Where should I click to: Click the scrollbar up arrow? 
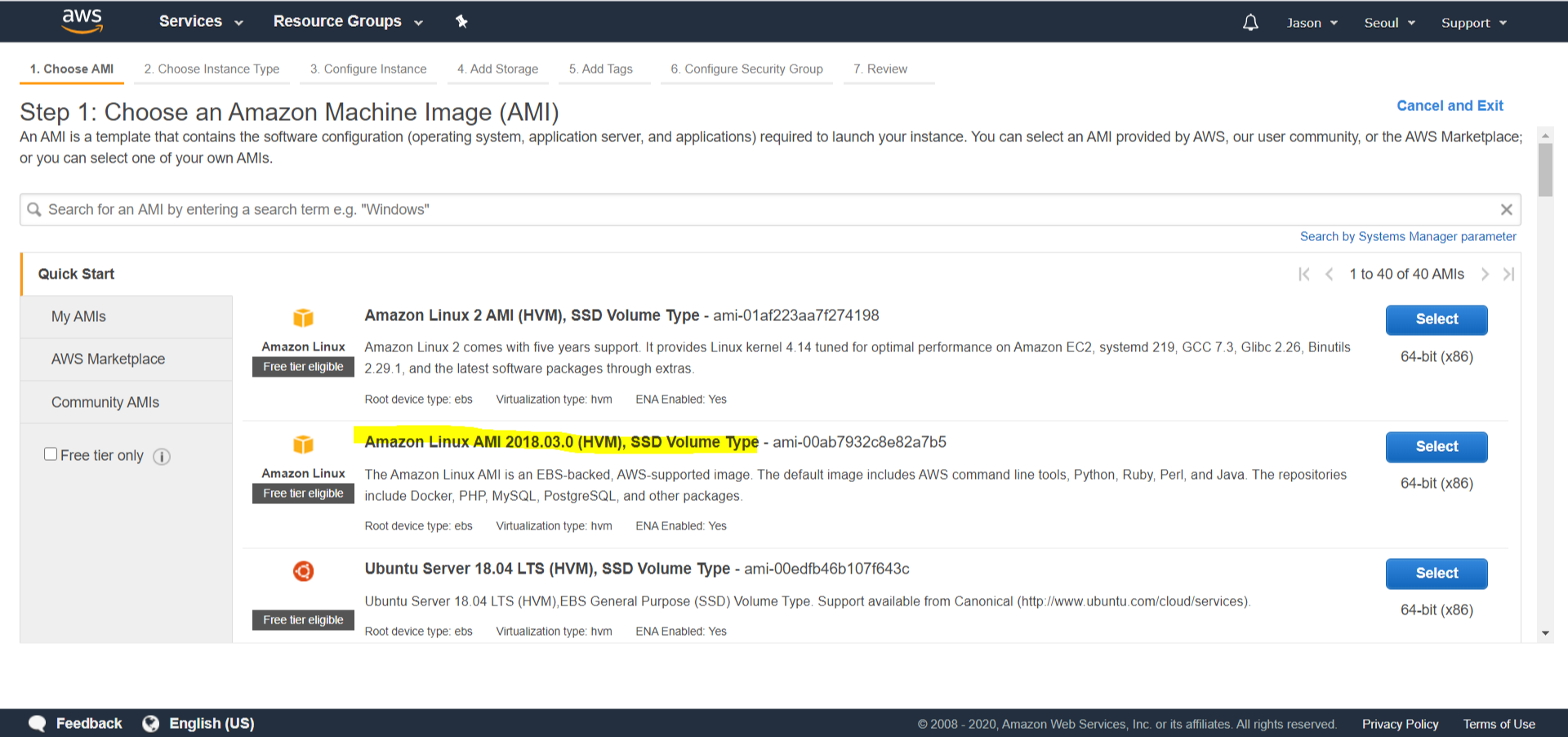(x=1545, y=136)
